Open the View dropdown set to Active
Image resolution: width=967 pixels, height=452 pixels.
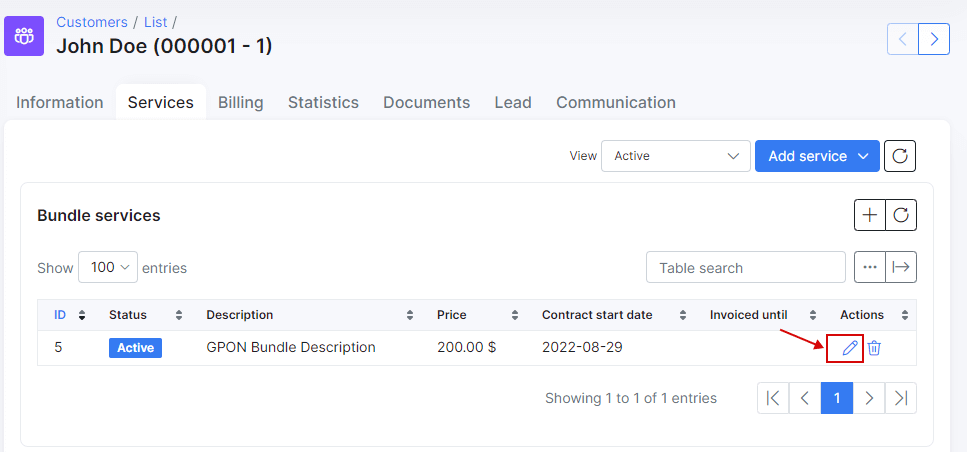(x=676, y=156)
